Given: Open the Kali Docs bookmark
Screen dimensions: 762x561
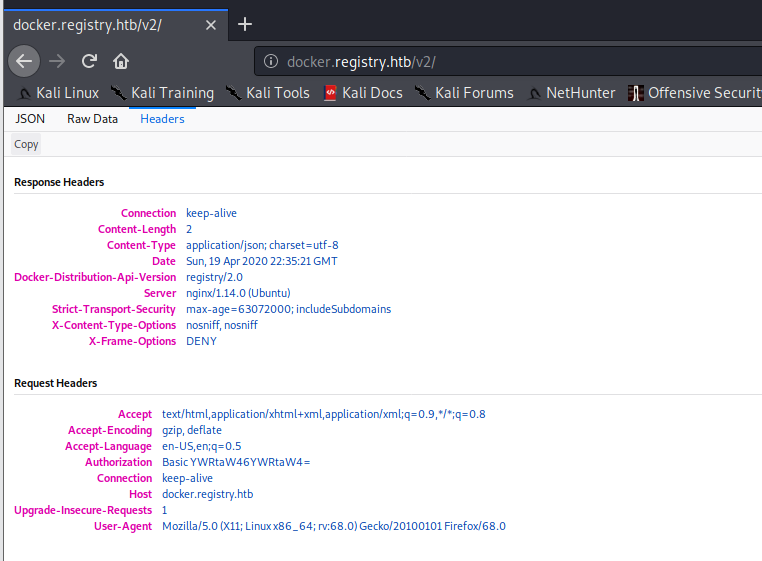Looking at the screenshot, I should pyautogui.click(x=362, y=93).
